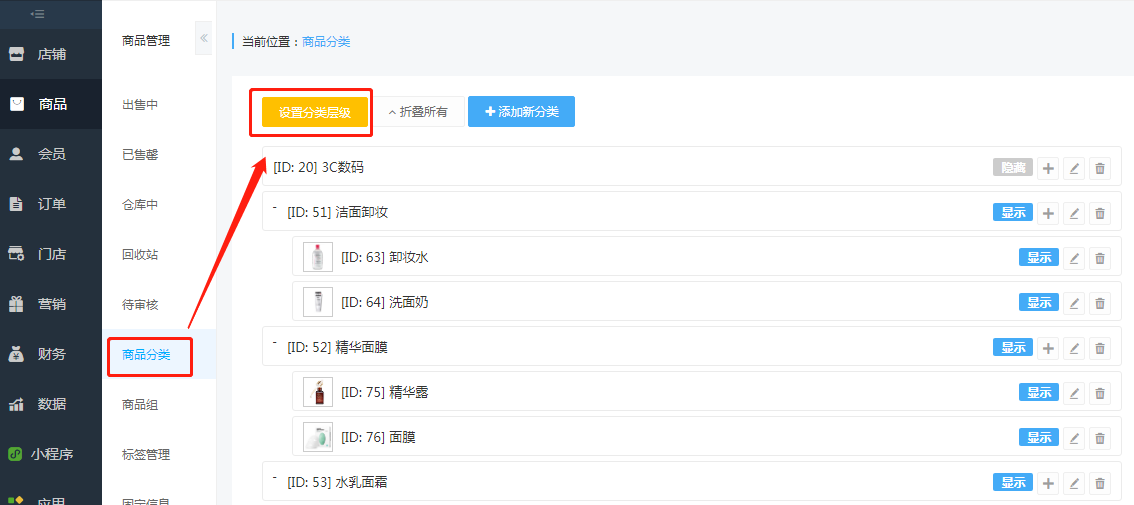
Task: Delete the 洗面奶 category
Action: tap(1100, 303)
